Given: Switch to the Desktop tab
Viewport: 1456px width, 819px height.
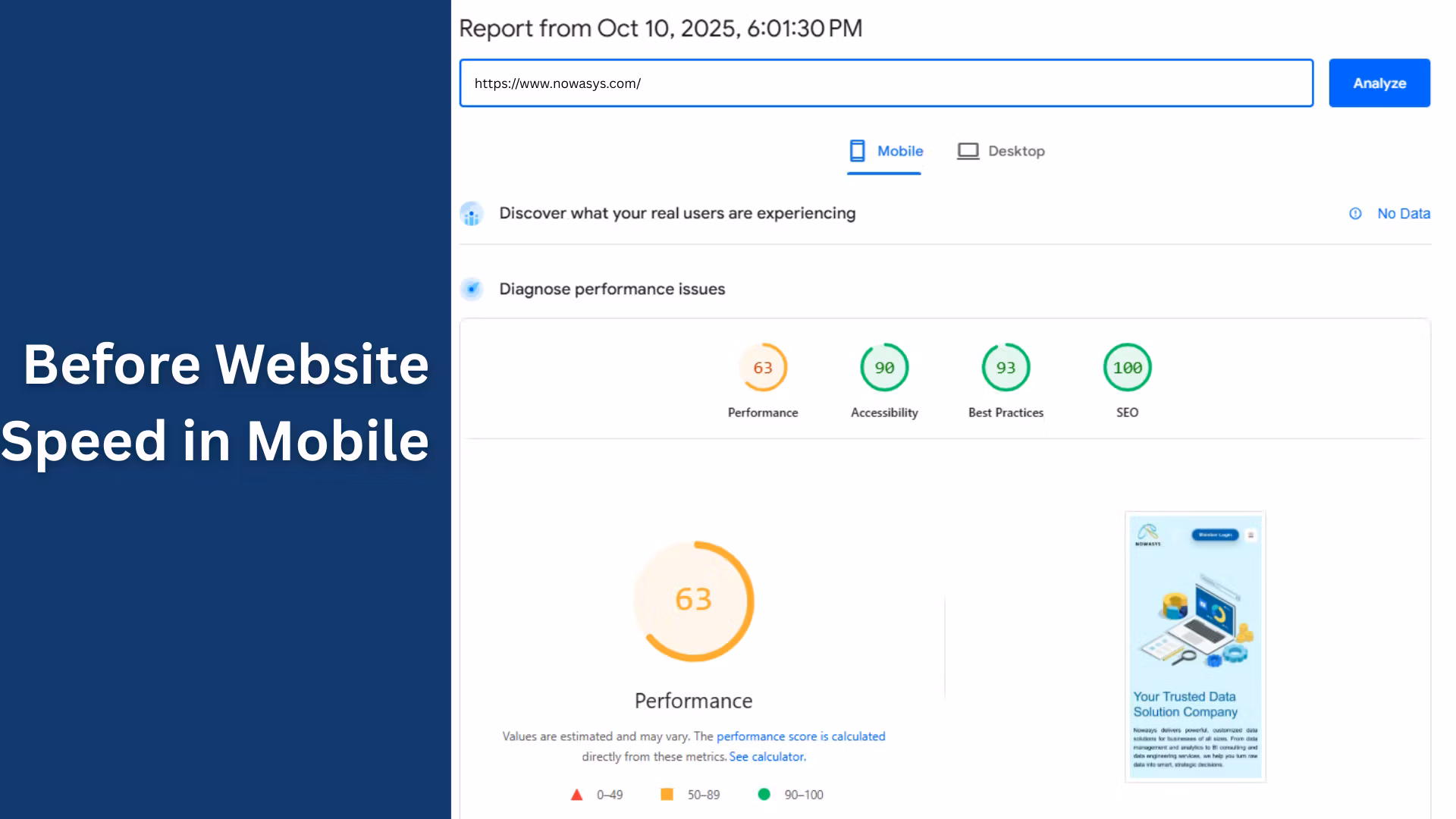Looking at the screenshot, I should pos(1015,151).
